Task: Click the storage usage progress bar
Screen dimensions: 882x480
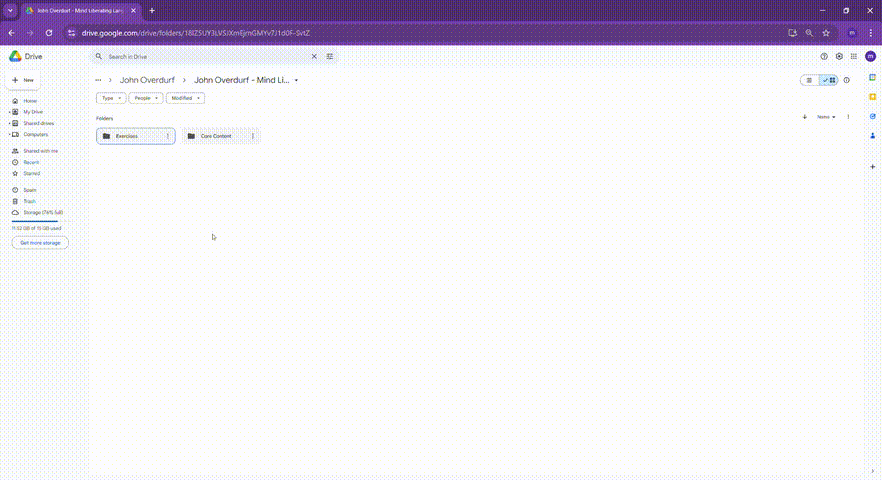Action: tap(40, 222)
